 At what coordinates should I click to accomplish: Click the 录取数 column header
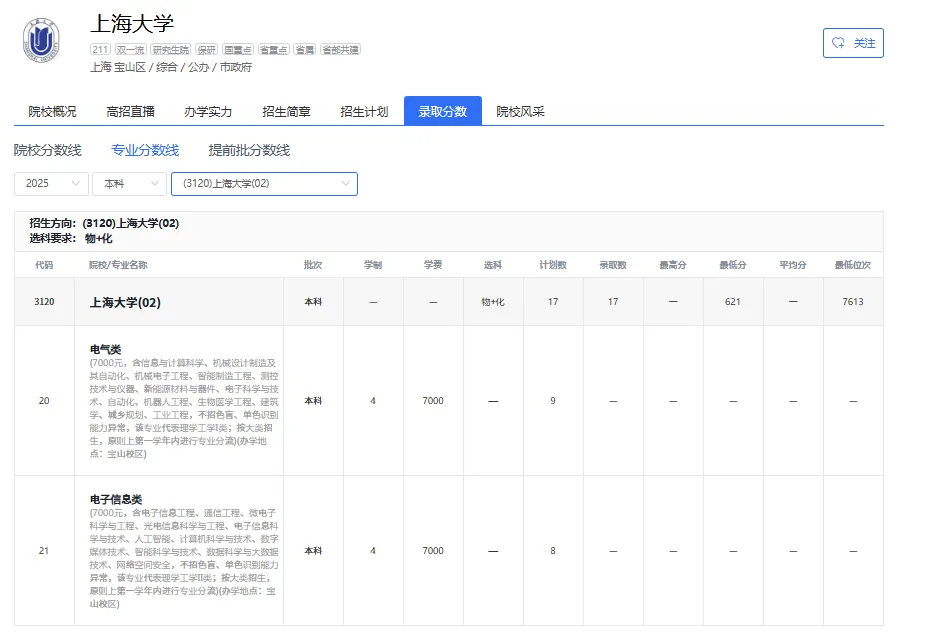[x=613, y=265]
